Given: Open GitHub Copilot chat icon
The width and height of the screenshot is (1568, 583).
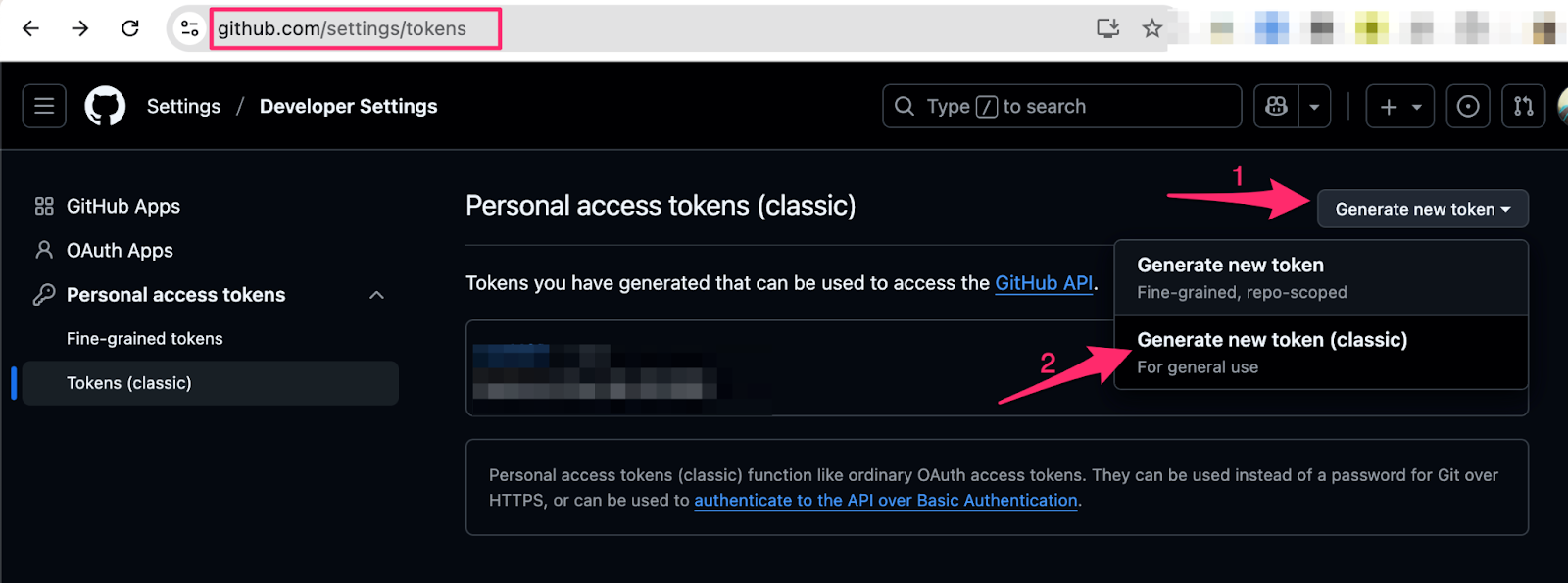Looking at the screenshot, I should [x=1276, y=106].
